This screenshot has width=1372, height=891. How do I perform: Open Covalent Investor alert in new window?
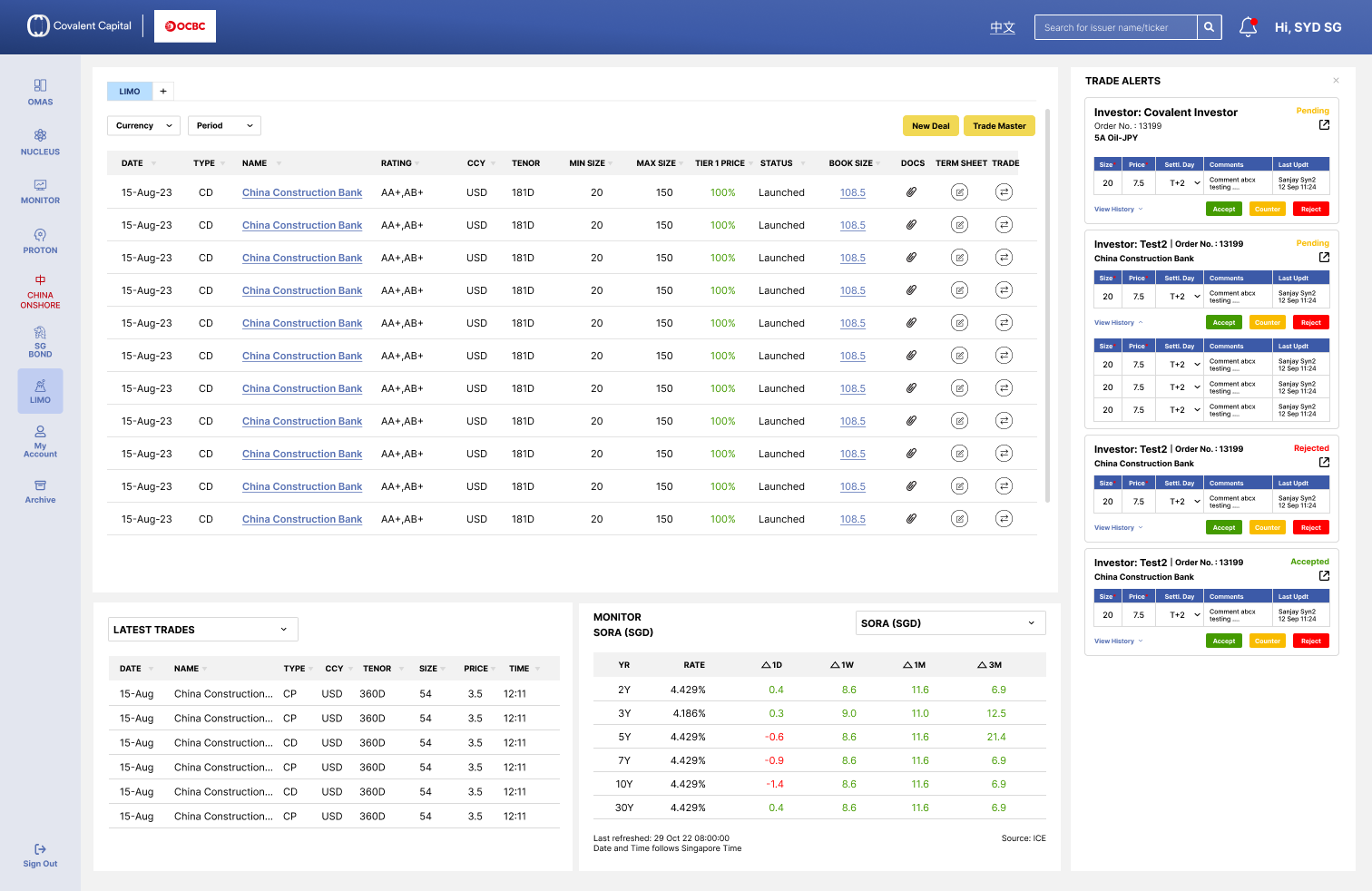coord(1324,125)
